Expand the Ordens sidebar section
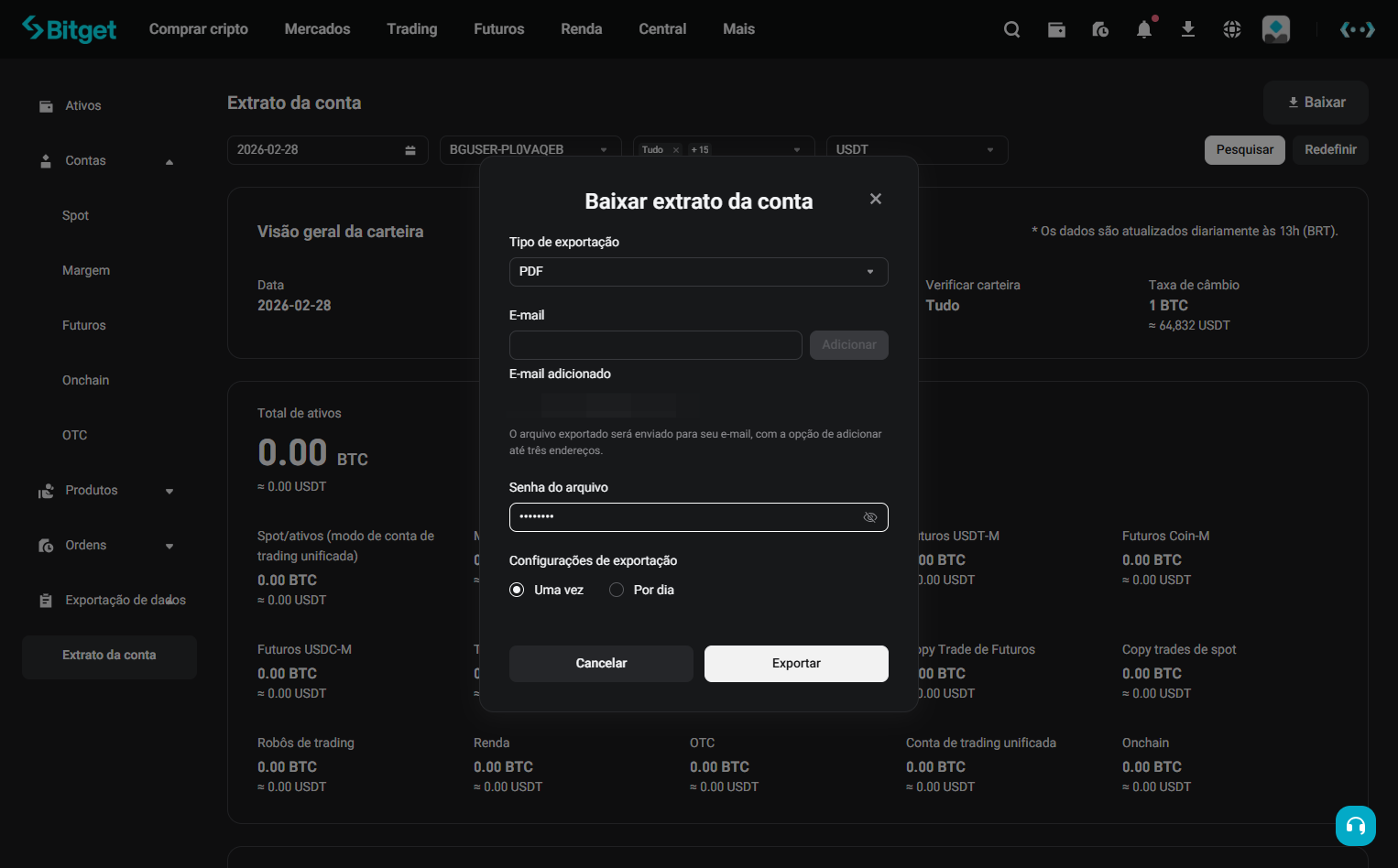This screenshot has width=1398, height=868. (x=169, y=547)
